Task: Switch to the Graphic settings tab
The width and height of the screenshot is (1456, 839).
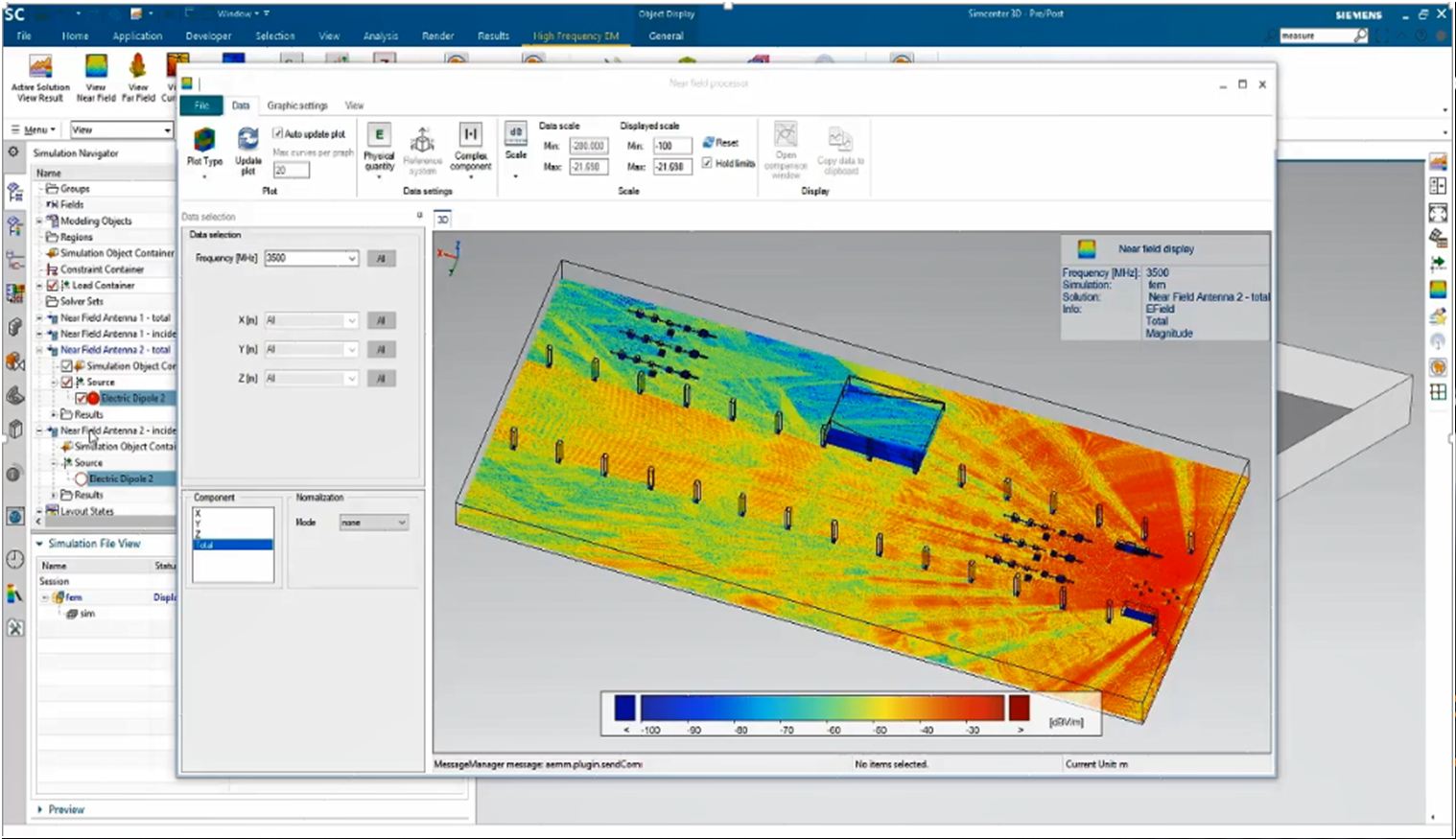Action: click(297, 105)
